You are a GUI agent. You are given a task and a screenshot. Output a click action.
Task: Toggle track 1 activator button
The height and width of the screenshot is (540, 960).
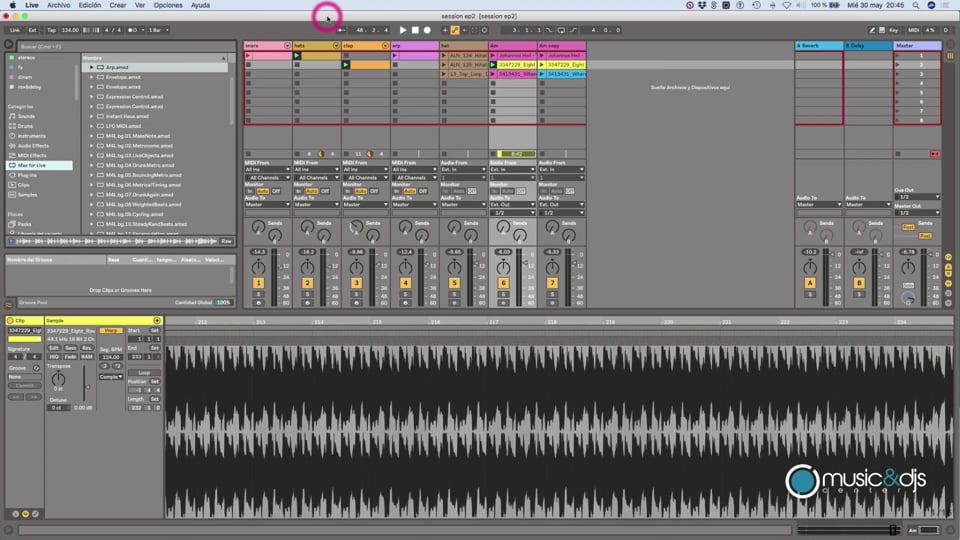pos(258,283)
